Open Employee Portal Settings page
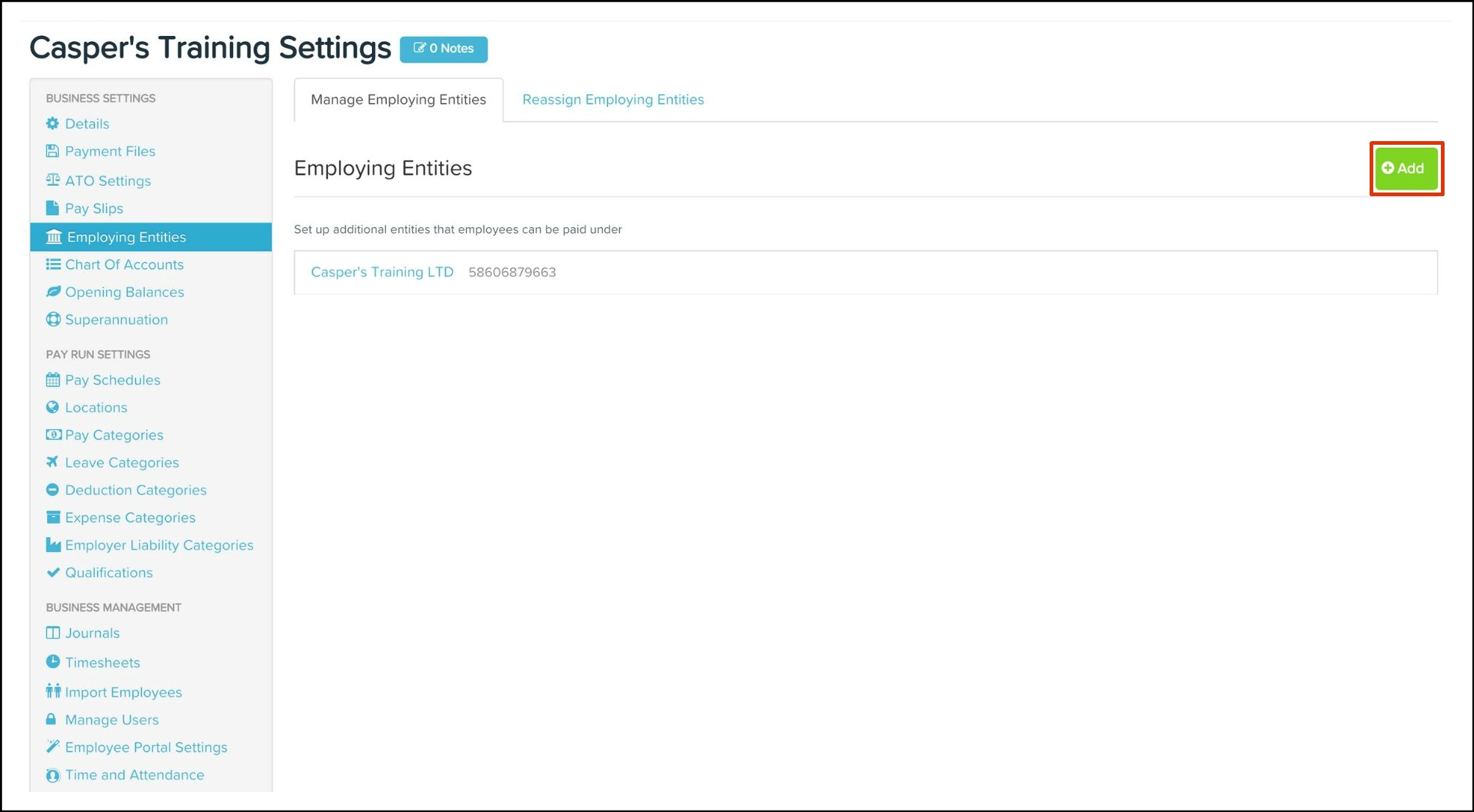 [146, 747]
